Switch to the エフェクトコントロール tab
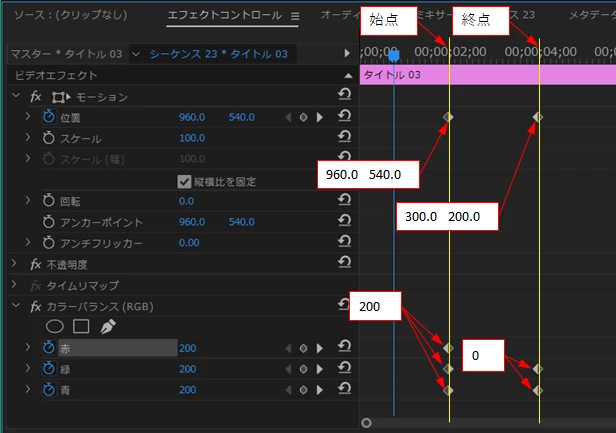 (225, 15)
